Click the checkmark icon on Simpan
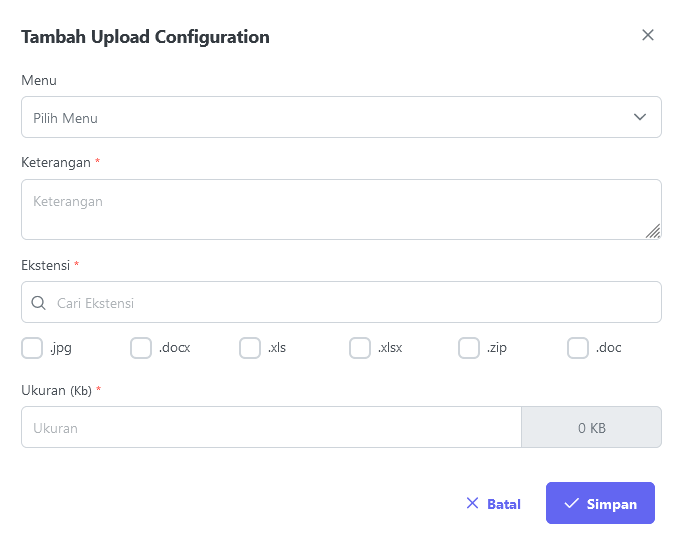The width and height of the screenshot is (683, 545). pos(571,503)
